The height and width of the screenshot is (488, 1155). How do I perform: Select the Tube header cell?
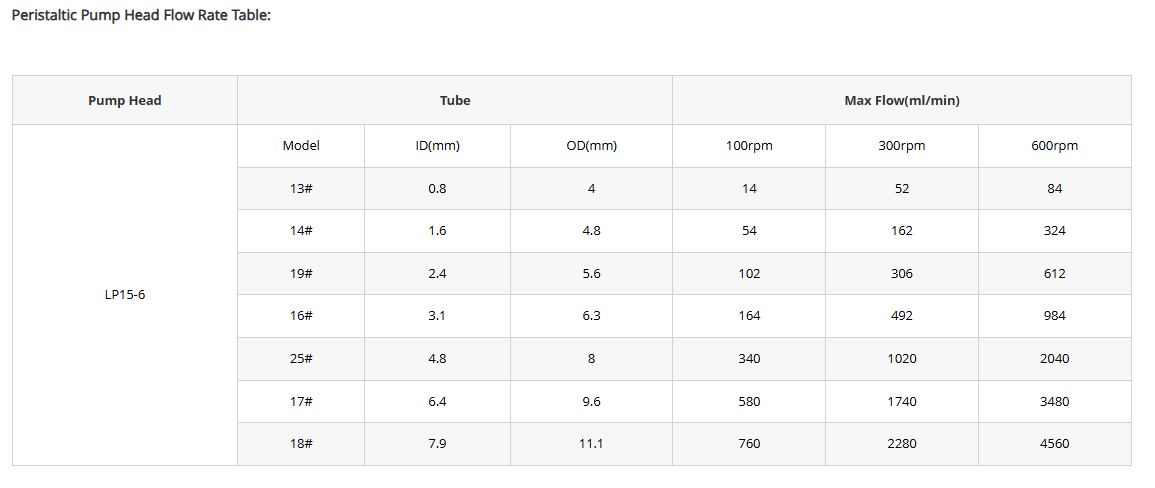coord(454,100)
